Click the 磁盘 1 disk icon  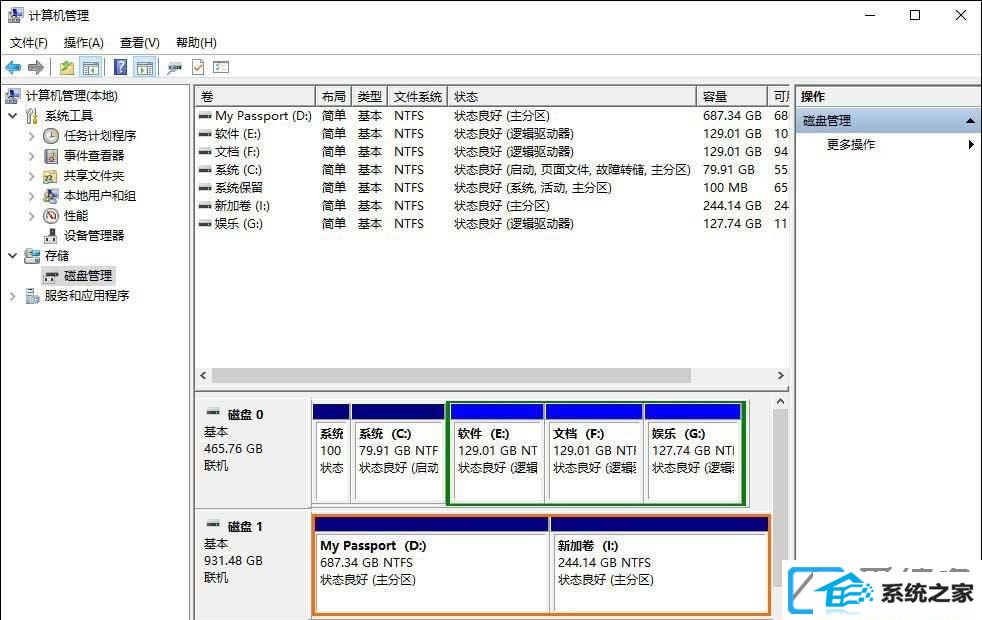[x=213, y=524]
